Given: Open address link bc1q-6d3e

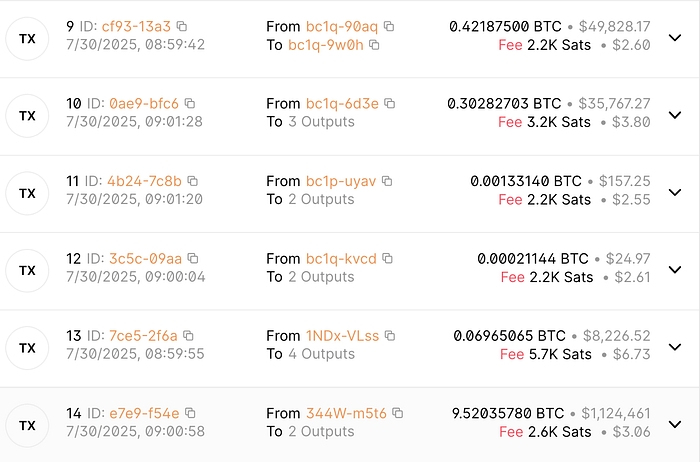Looking at the screenshot, I should pos(342,104).
